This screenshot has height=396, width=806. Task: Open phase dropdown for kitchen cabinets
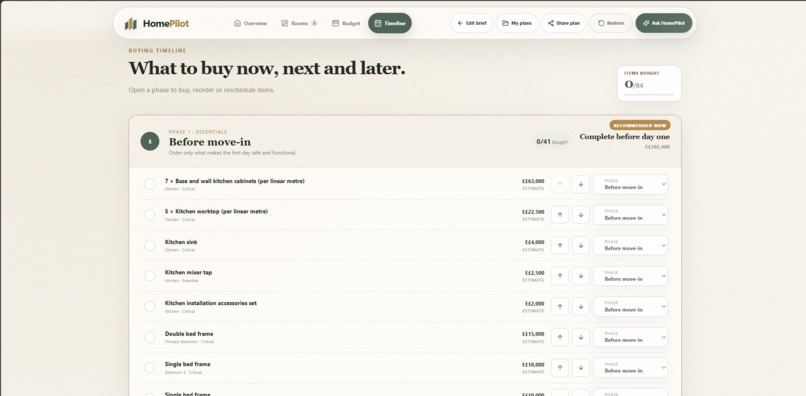coord(631,184)
